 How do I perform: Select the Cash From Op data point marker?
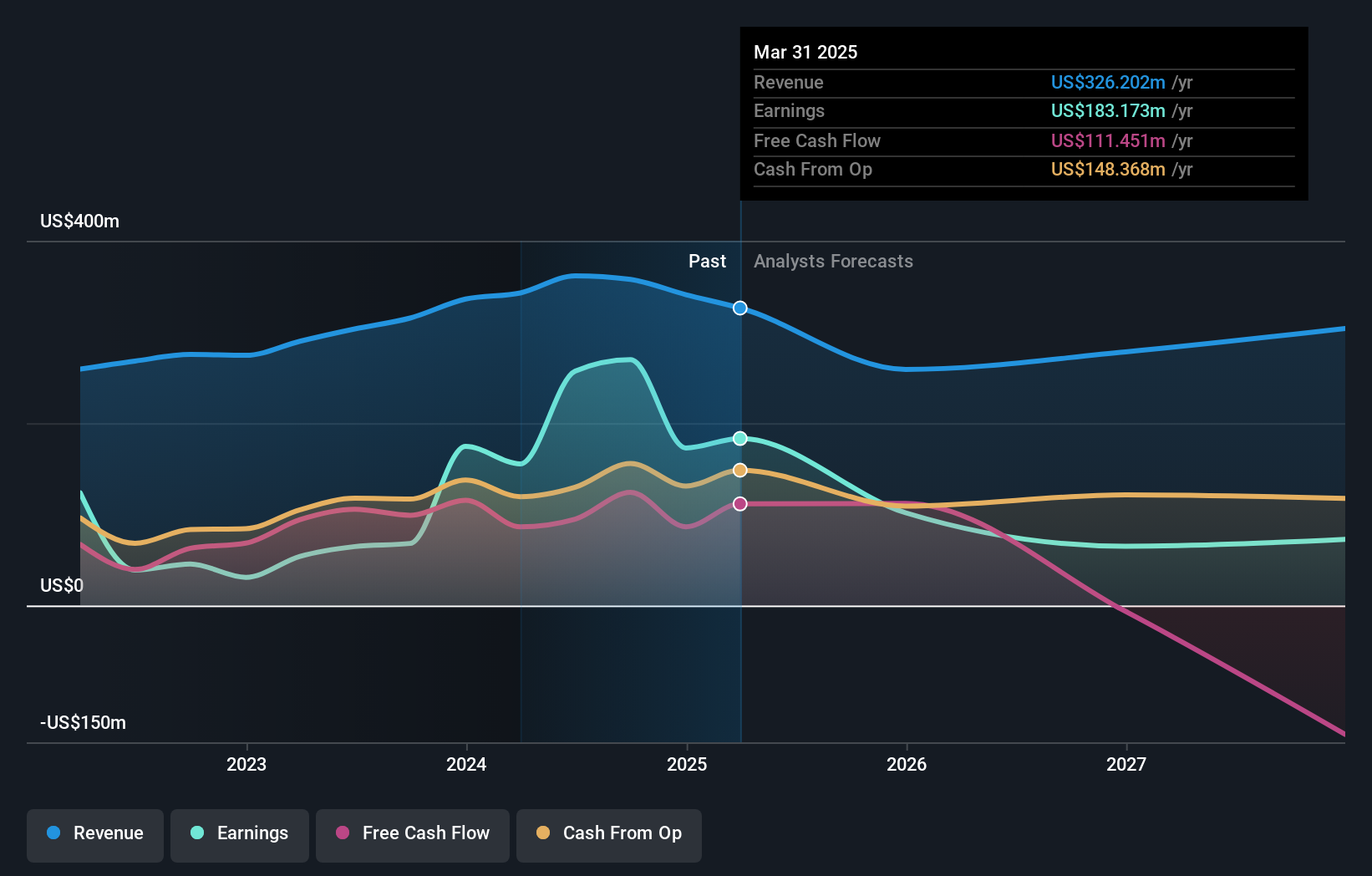(x=740, y=471)
